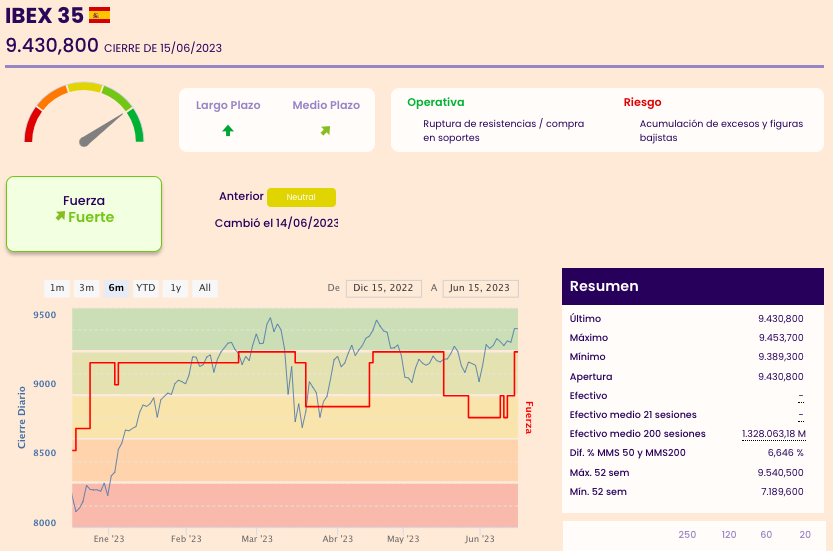Select the 3m chart range
This screenshot has width=833, height=551.
point(87,288)
